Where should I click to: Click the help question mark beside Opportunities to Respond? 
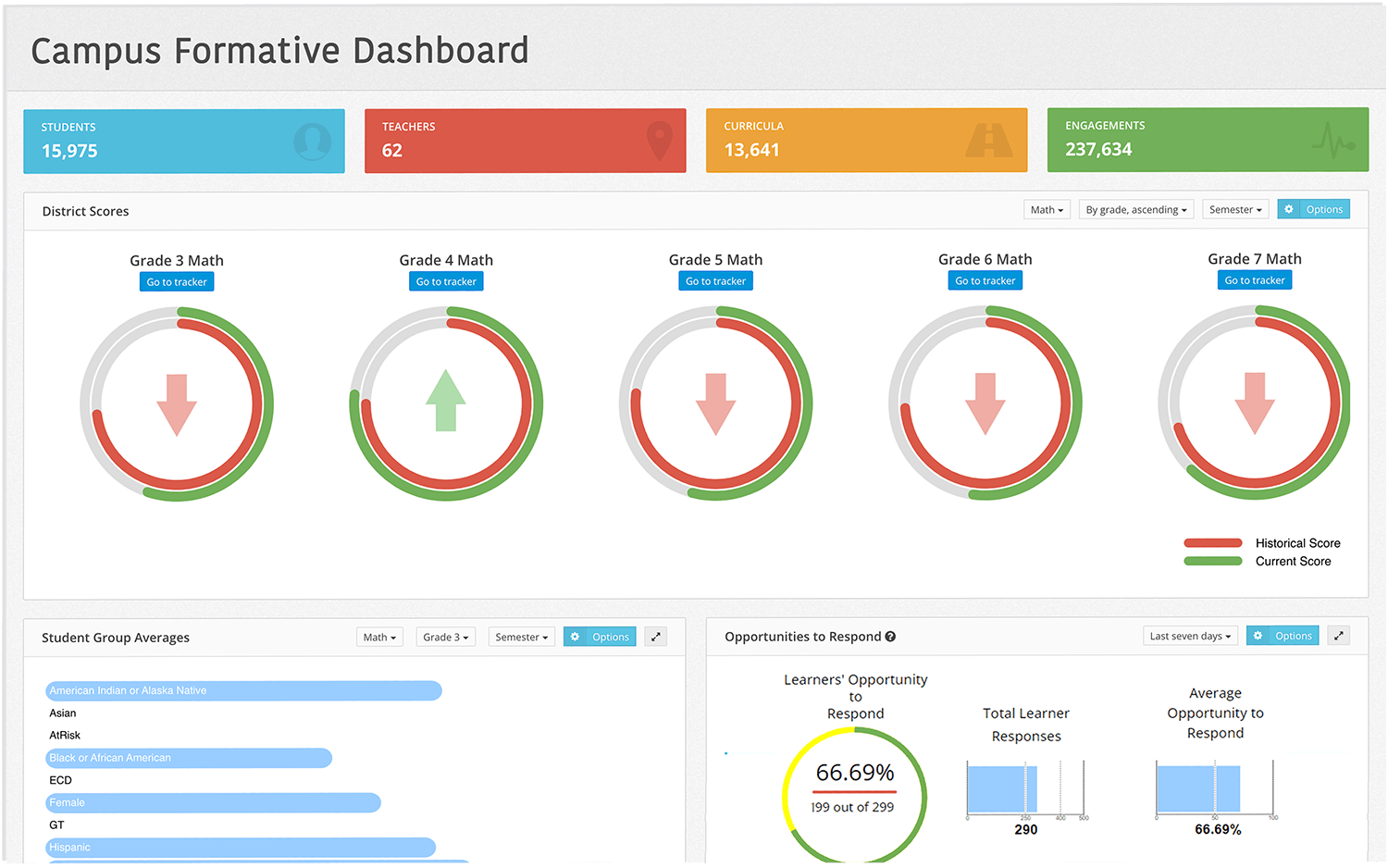[890, 637]
